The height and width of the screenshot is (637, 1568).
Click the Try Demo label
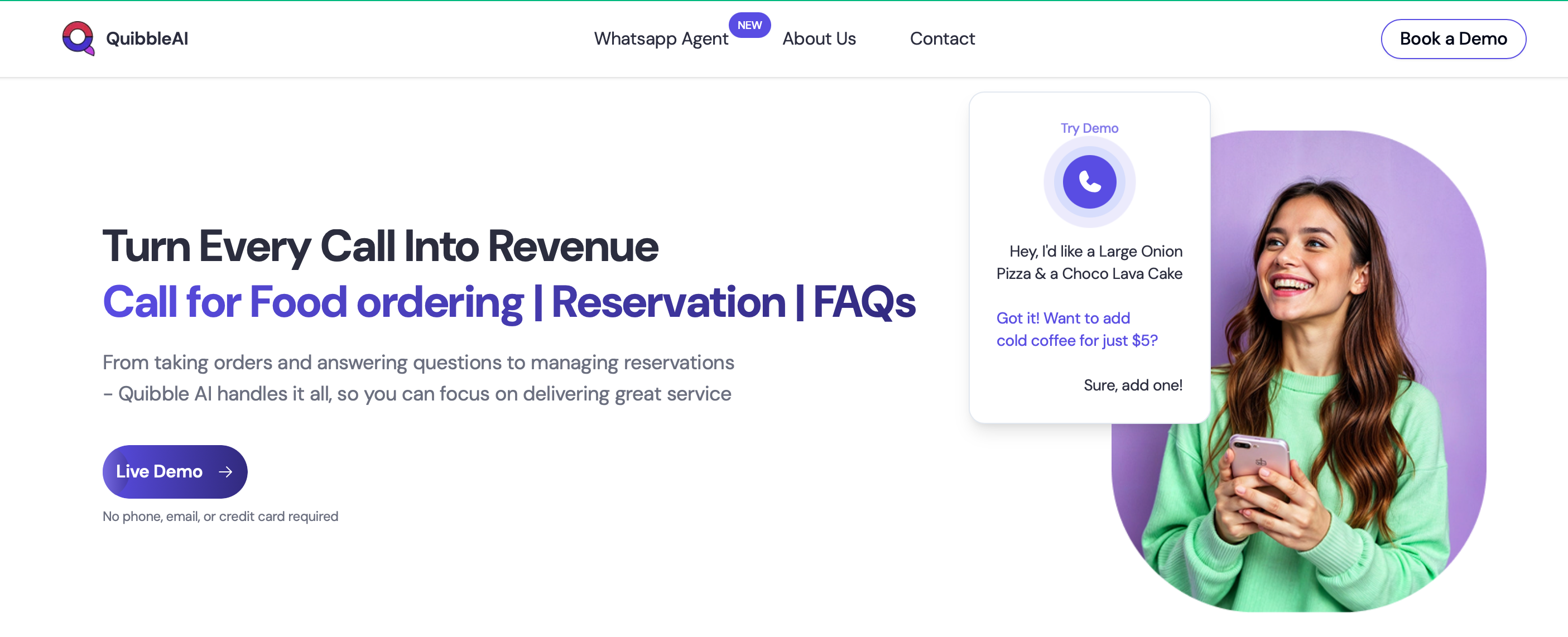1089,128
